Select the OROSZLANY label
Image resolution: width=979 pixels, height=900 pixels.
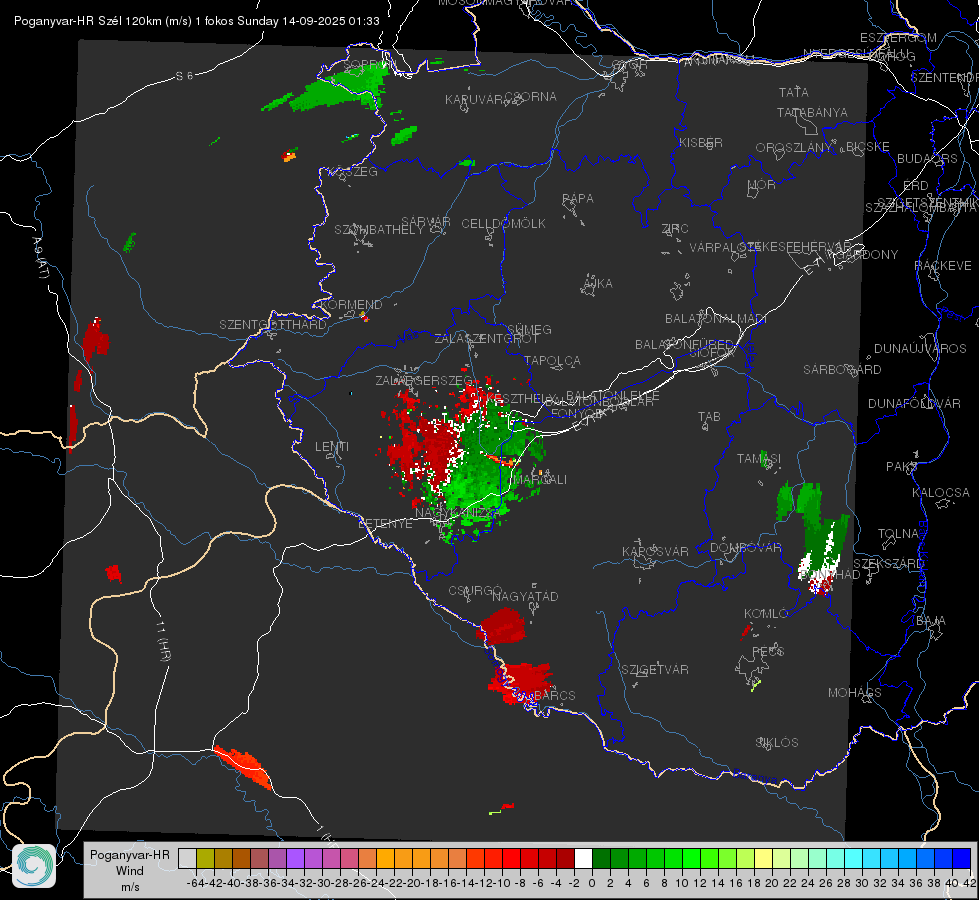point(794,148)
